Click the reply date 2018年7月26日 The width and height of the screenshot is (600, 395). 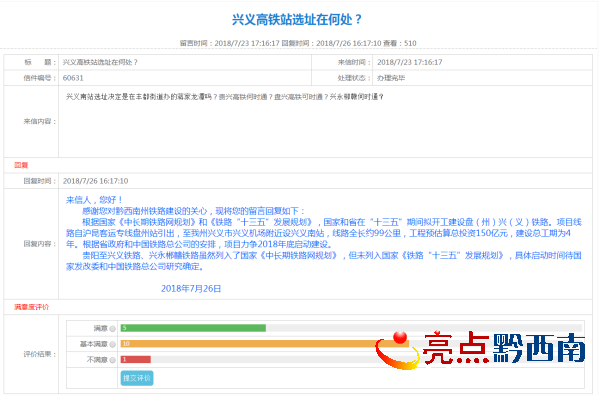click(191, 289)
